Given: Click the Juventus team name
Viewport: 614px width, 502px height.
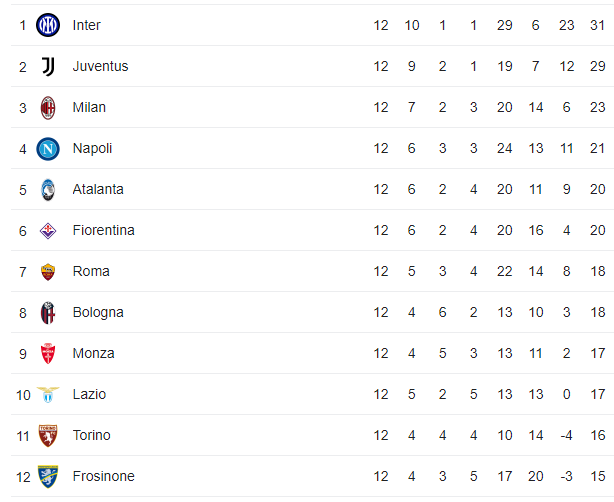Looking at the screenshot, I should tap(100, 66).
